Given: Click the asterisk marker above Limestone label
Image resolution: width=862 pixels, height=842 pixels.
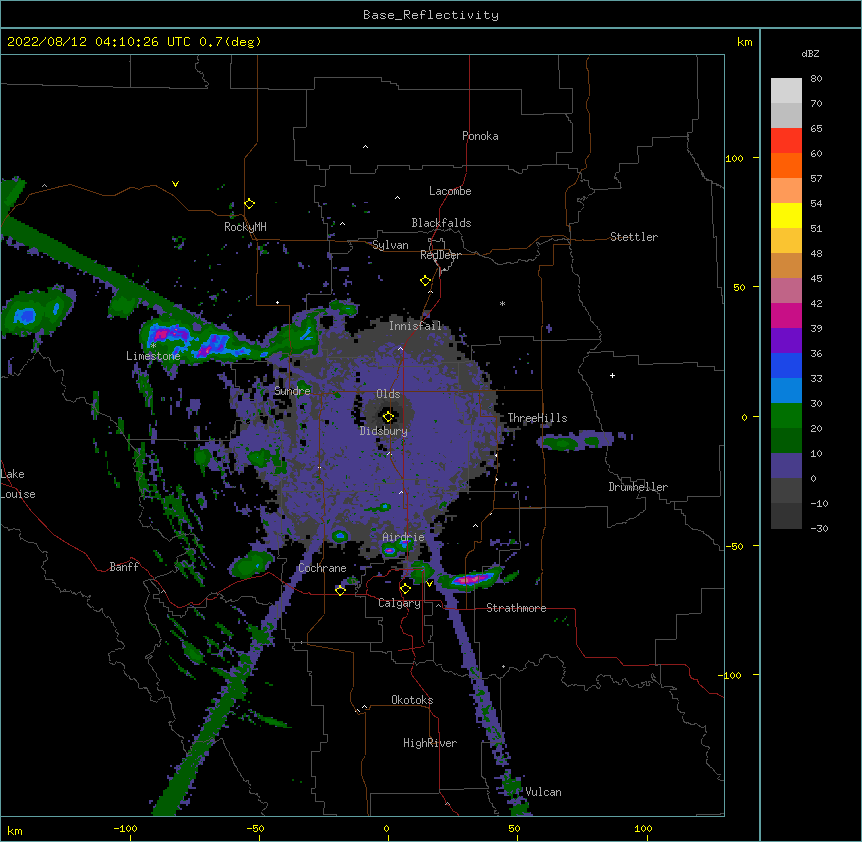Looking at the screenshot, I should coord(153,345).
